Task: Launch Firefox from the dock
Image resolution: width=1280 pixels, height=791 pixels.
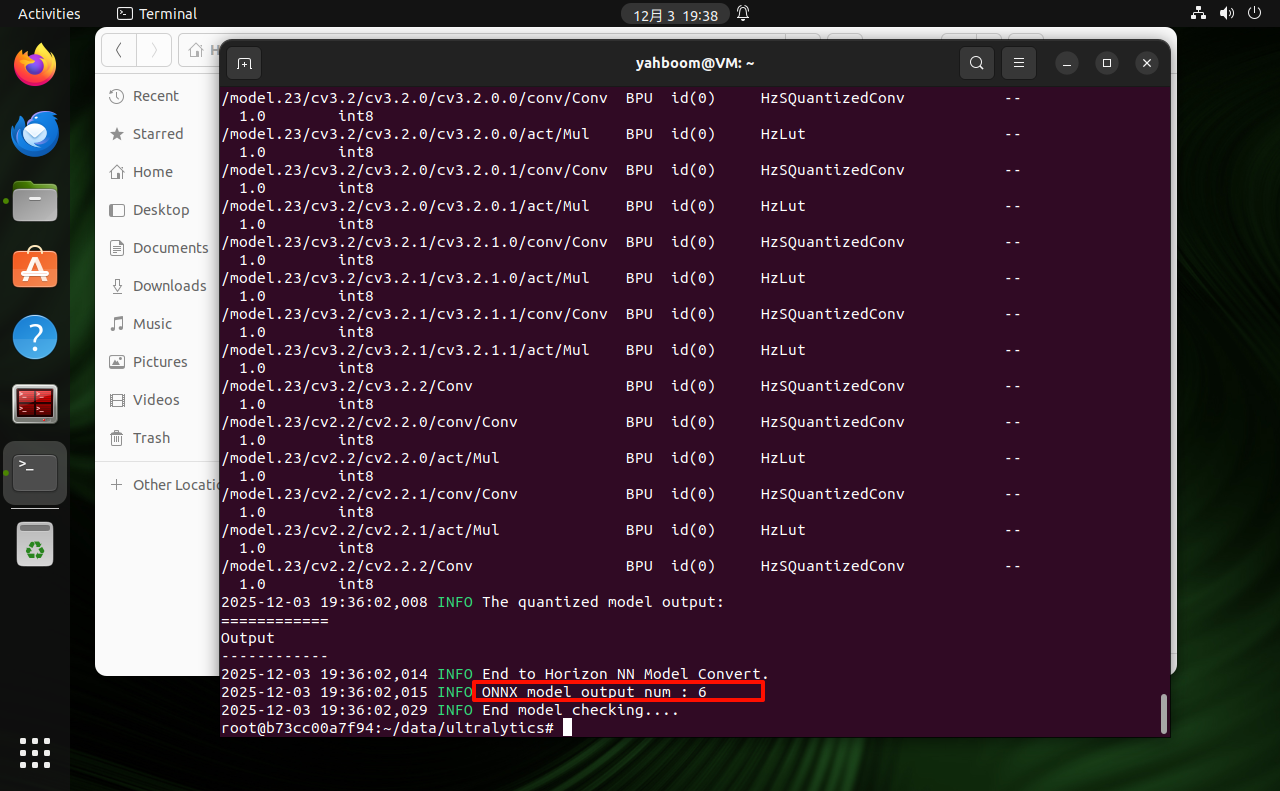Action: 35,65
